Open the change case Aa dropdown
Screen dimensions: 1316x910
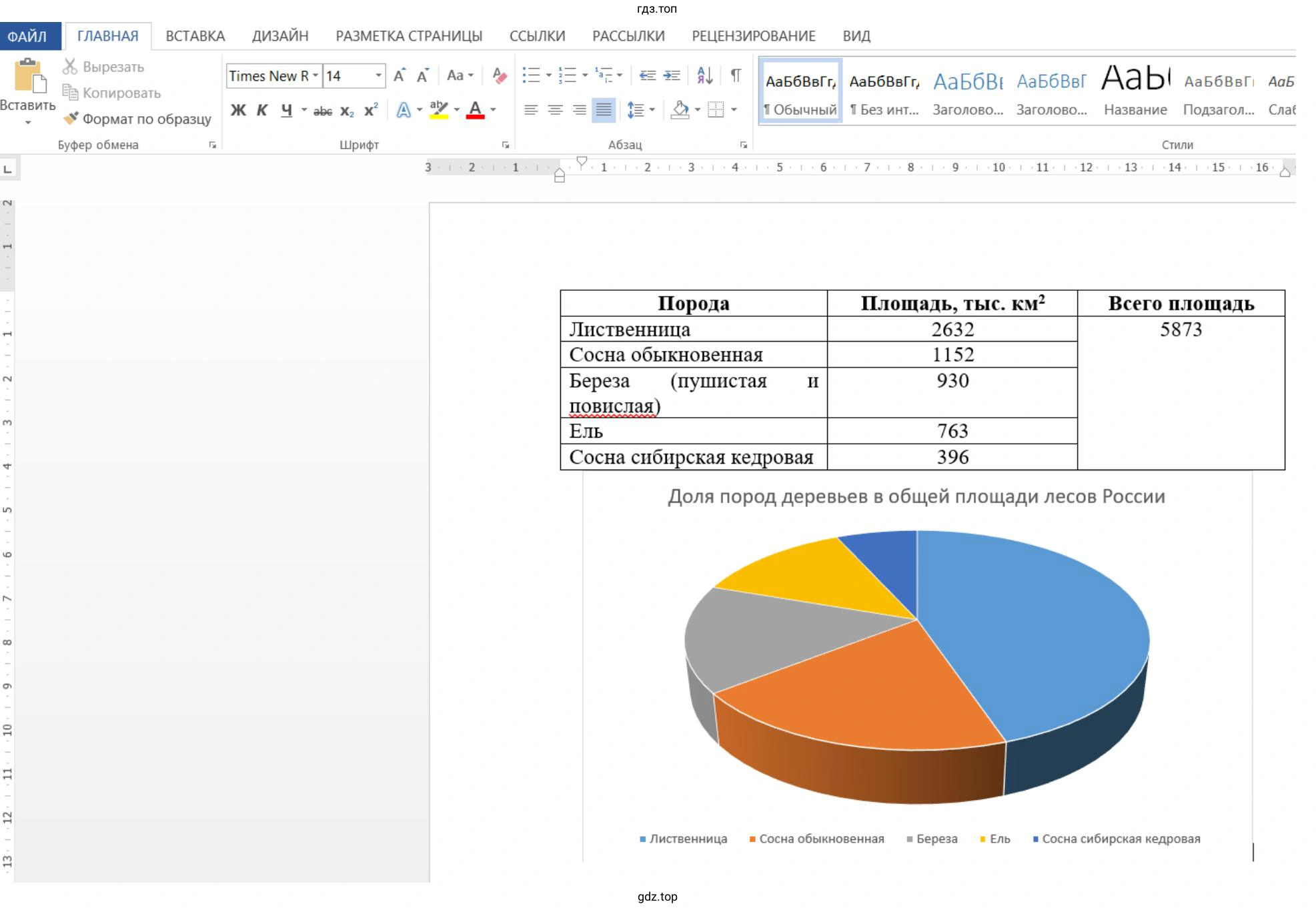(x=460, y=75)
